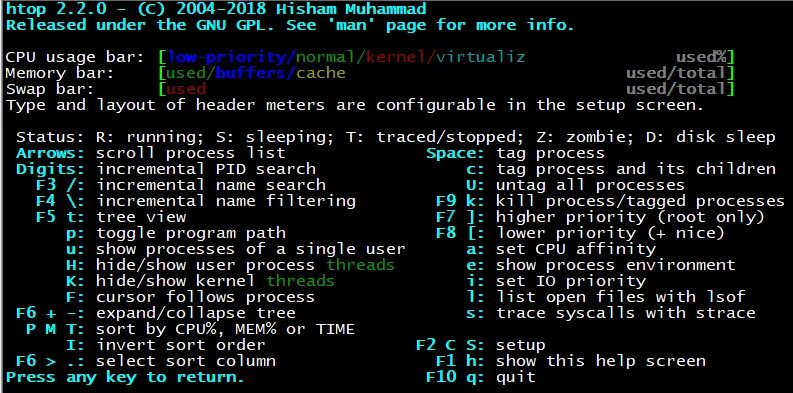The image size is (793, 393).
Task: Click 'quit' description
Action: click(516, 377)
